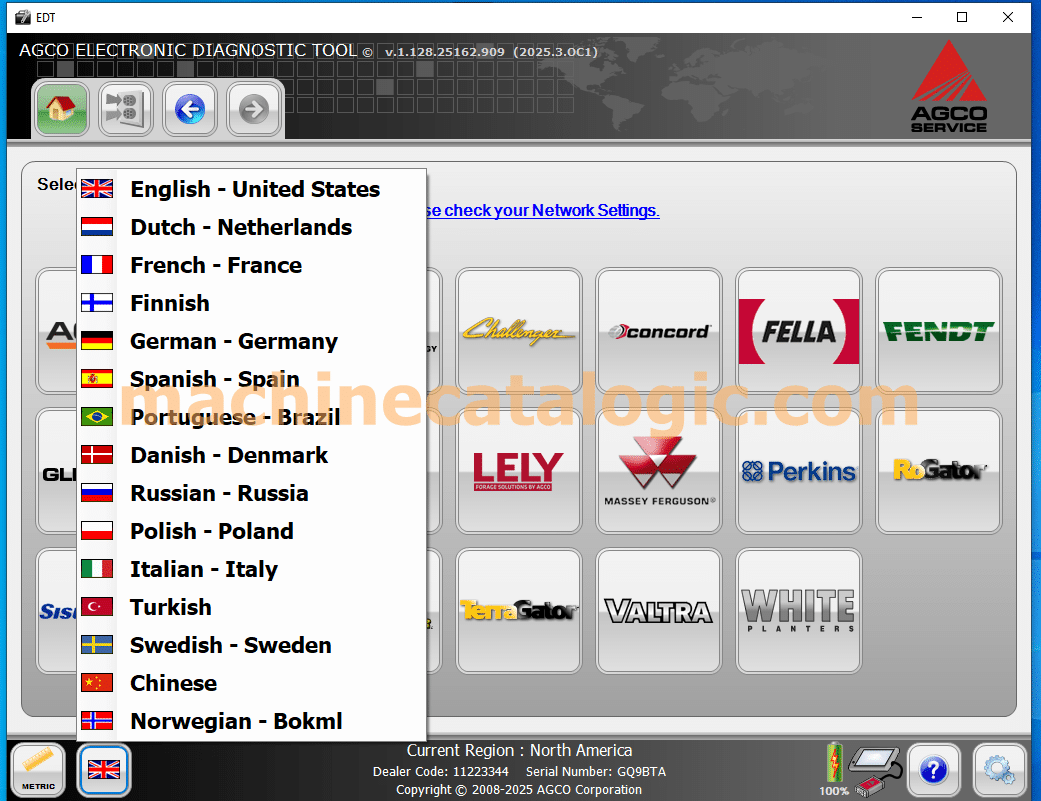
Task: Choose the TerraGator brand tile
Action: 519,611
